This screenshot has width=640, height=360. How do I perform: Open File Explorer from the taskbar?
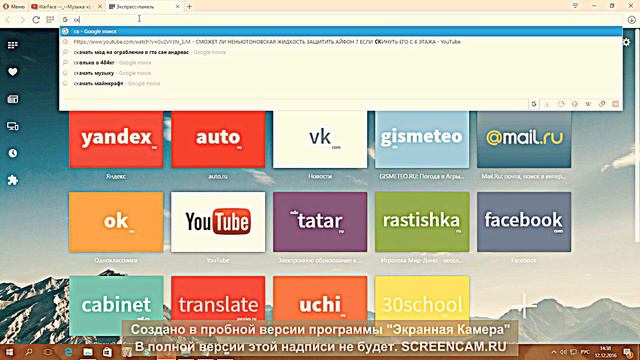[x=88, y=352]
